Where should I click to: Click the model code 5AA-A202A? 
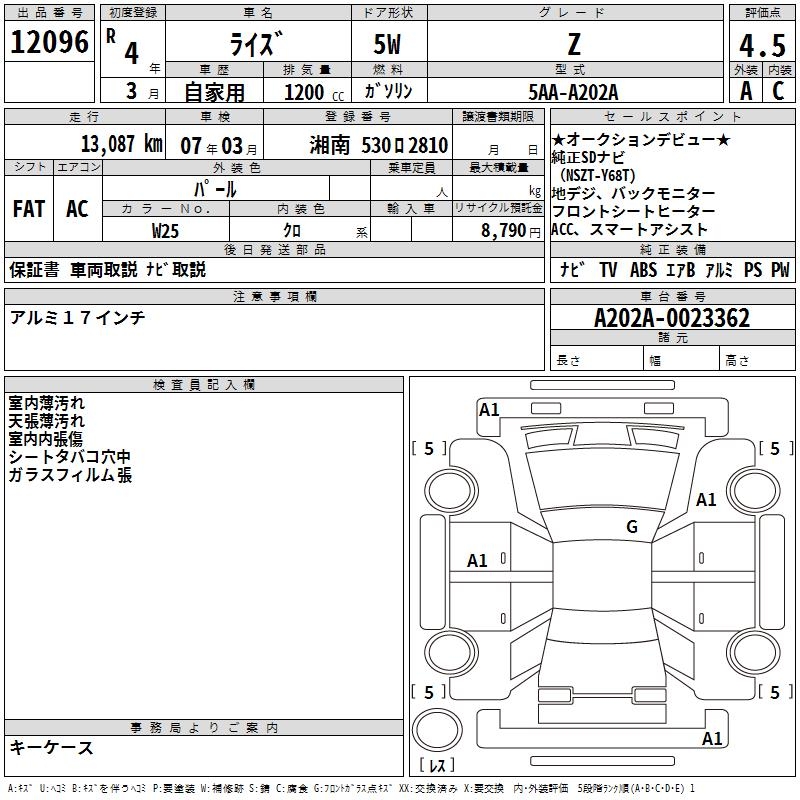[x=573, y=92]
